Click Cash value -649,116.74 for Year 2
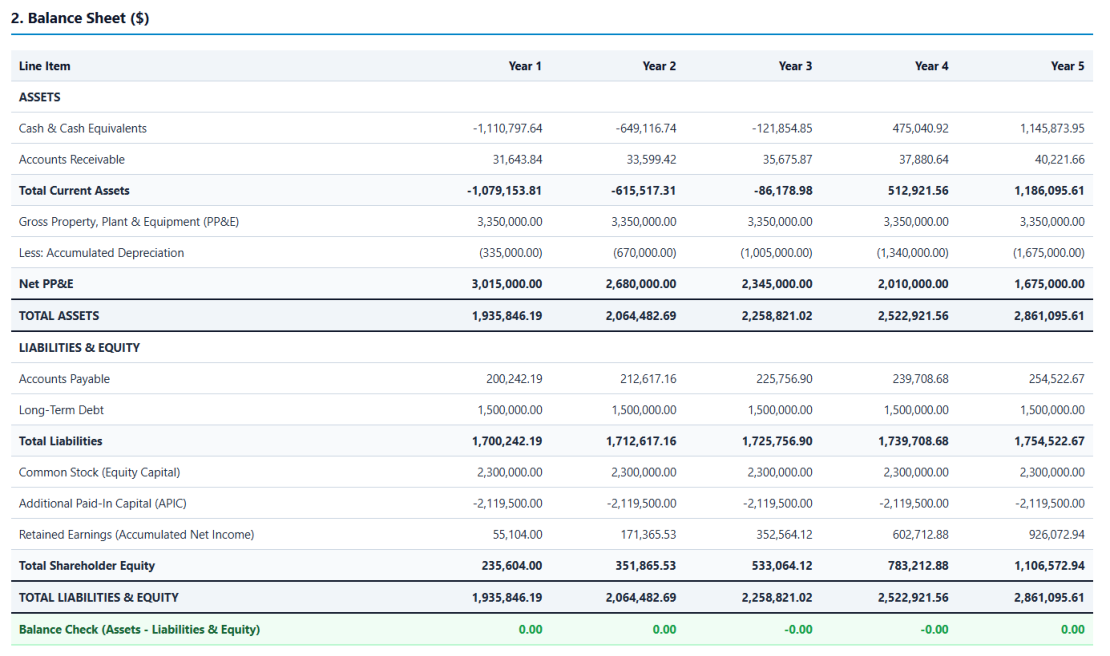 tap(646, 128)
